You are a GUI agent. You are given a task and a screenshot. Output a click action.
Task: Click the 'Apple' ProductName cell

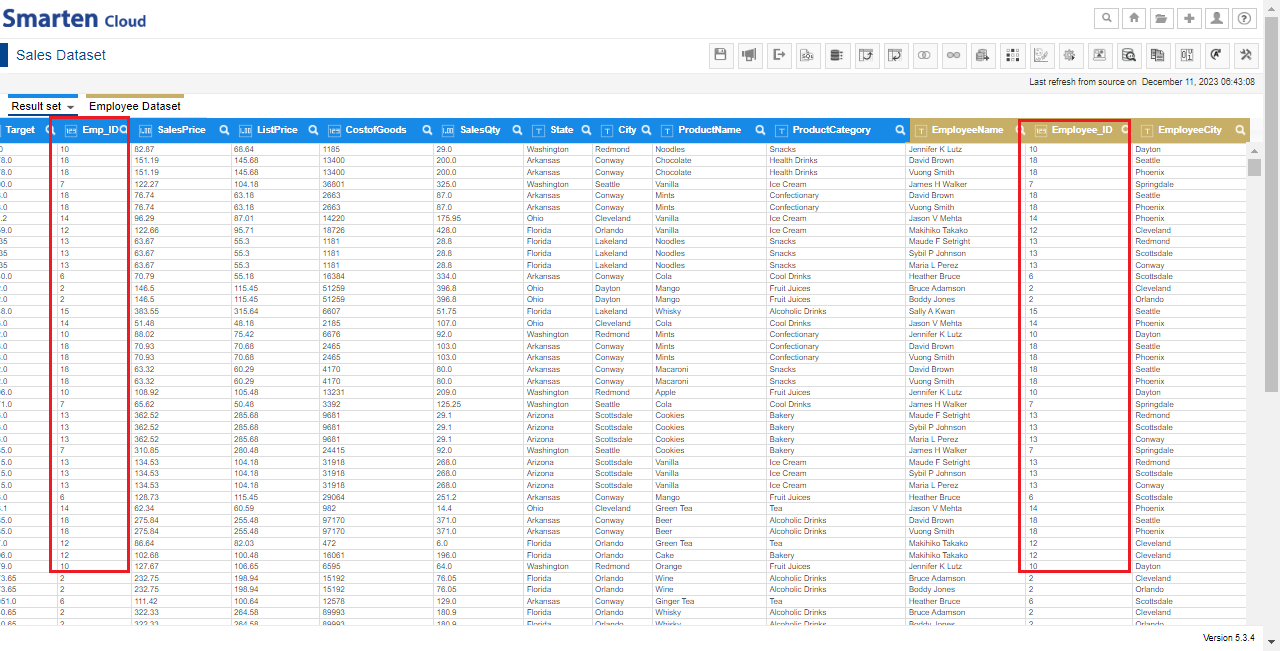click(666, 392)
